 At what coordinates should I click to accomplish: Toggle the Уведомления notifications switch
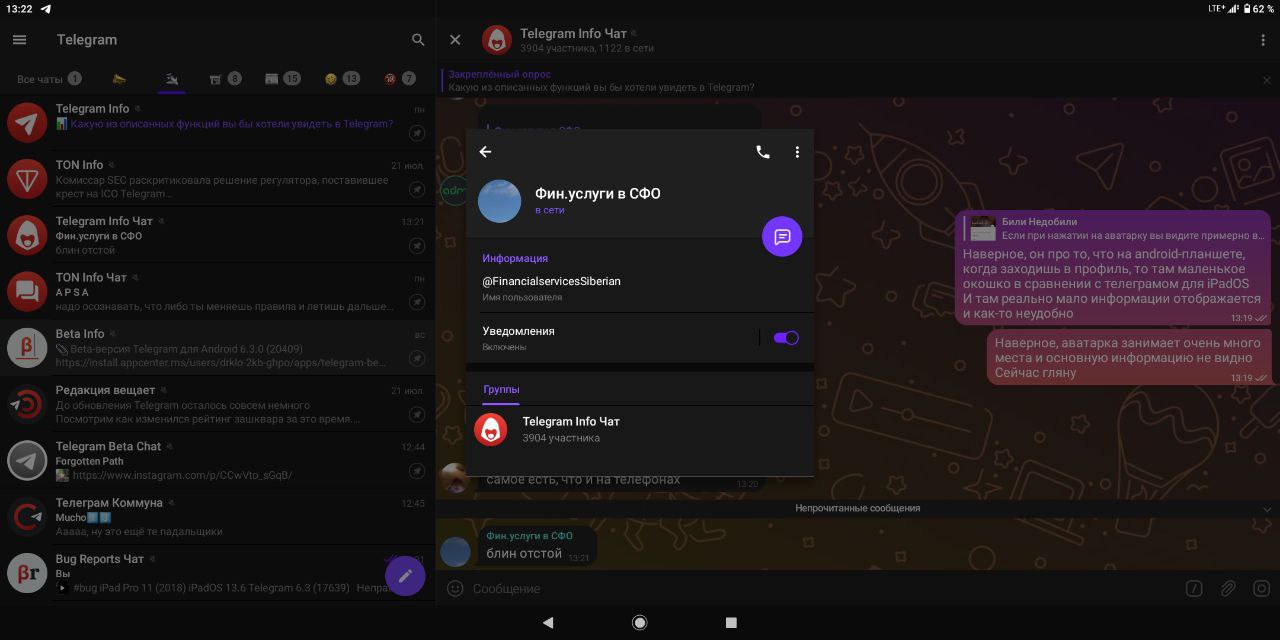786,338
